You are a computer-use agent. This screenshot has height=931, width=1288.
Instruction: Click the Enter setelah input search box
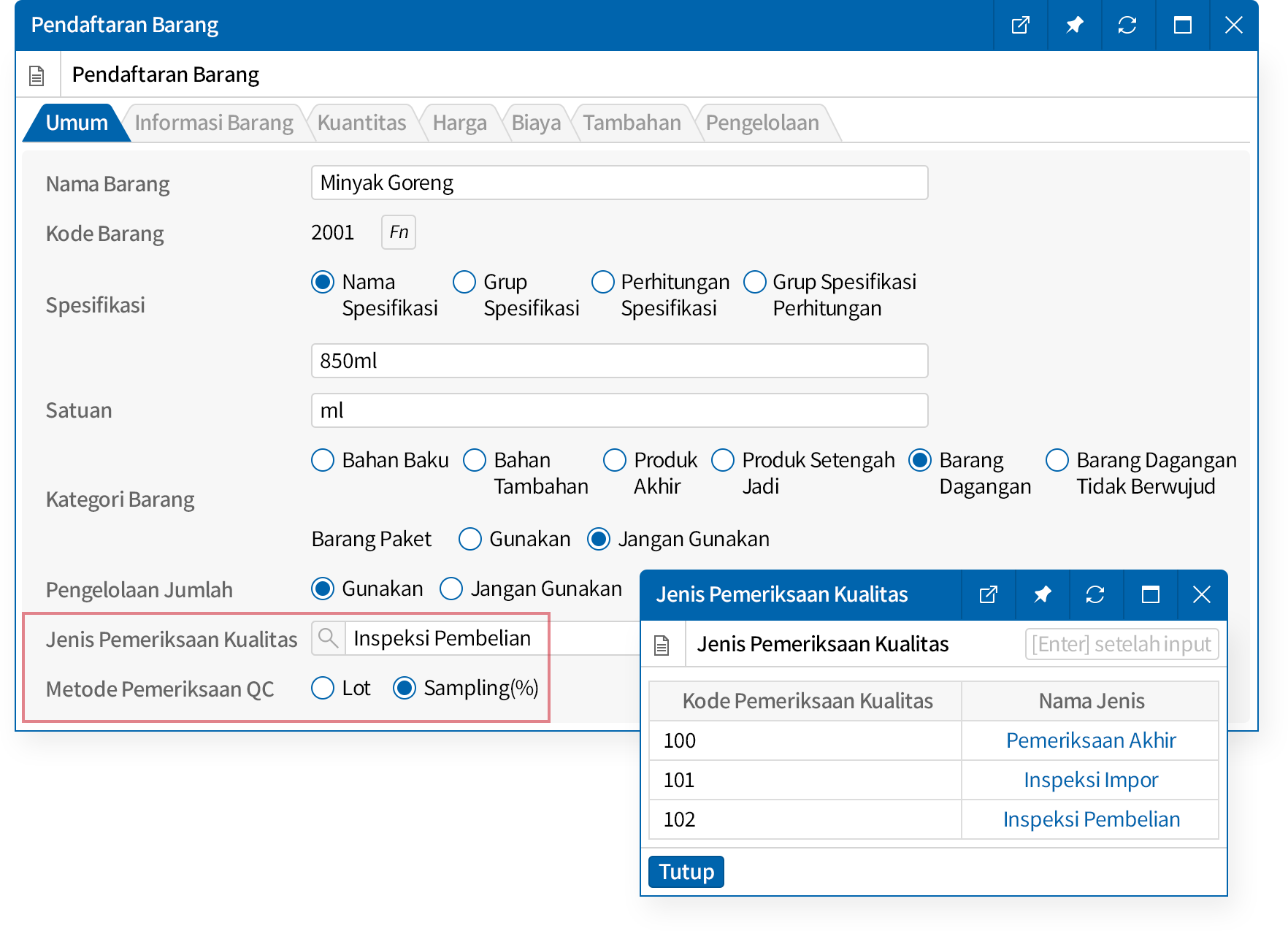pos(1122,644)
